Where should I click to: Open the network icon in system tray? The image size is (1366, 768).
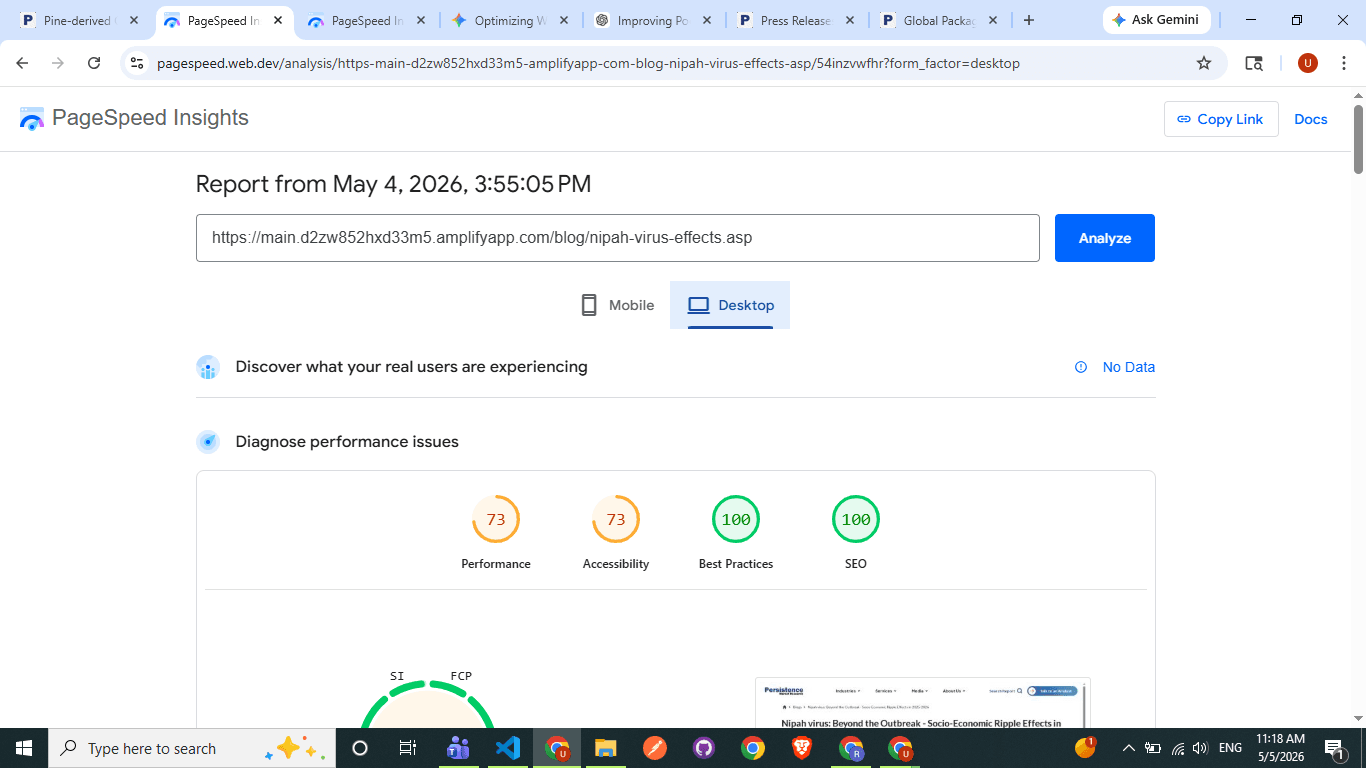tap(1177, 748)
